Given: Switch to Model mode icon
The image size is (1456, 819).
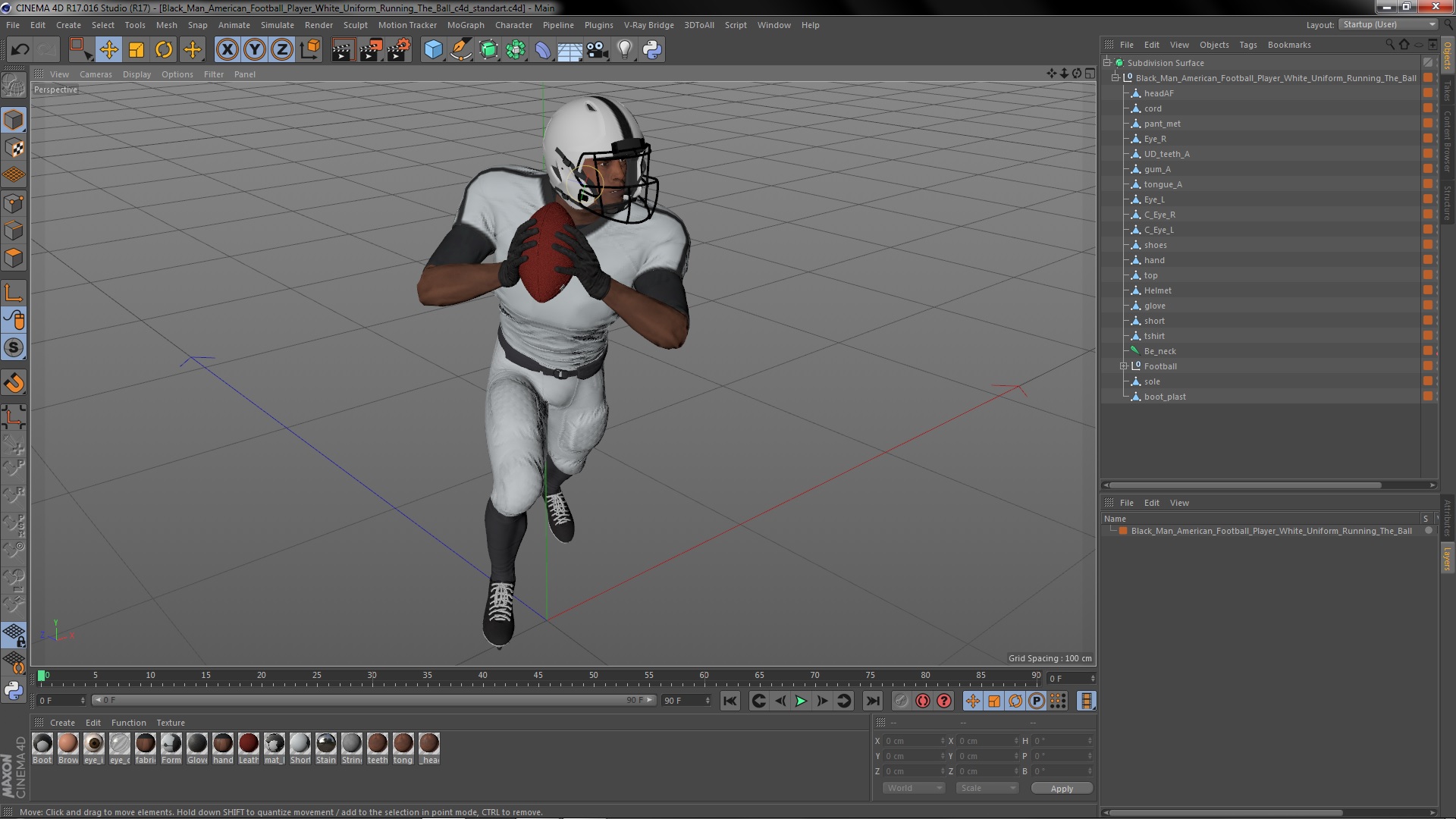Looking at the screenshot, I should point(14,120).
